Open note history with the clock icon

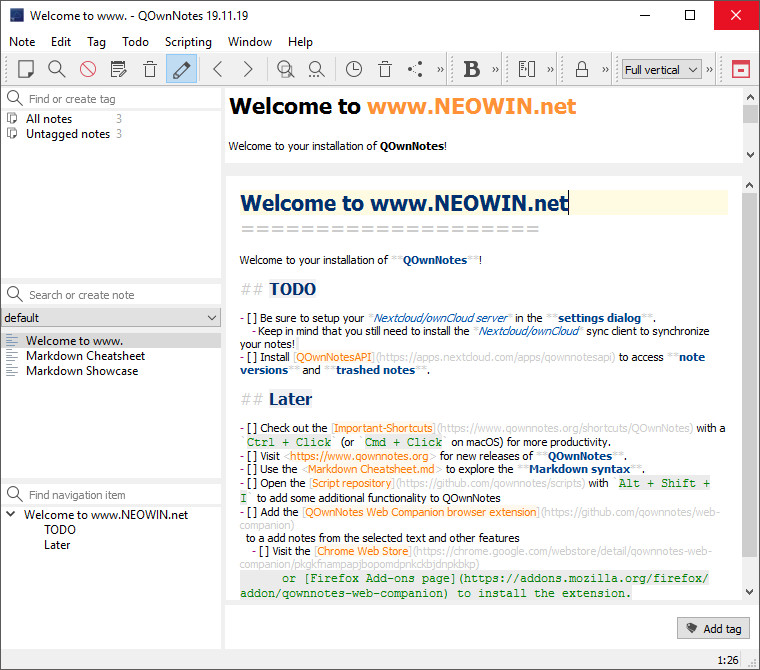354,69
